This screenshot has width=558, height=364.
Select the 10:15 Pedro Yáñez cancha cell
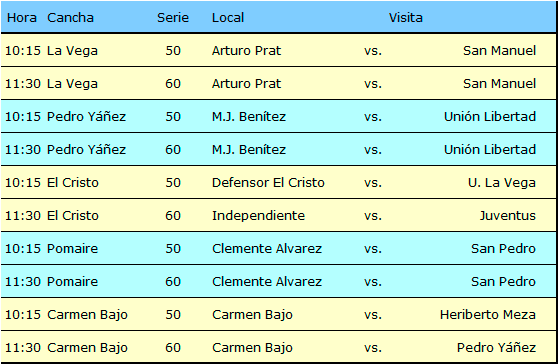click(x=86, y=117)
